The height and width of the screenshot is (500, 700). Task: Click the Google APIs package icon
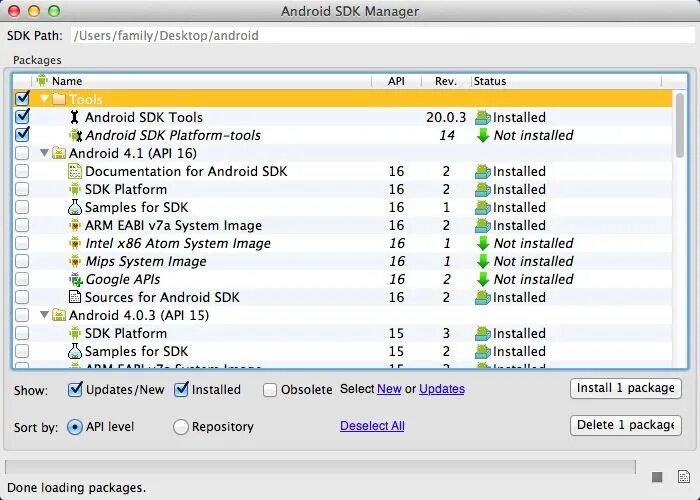[x=75, y=279]
